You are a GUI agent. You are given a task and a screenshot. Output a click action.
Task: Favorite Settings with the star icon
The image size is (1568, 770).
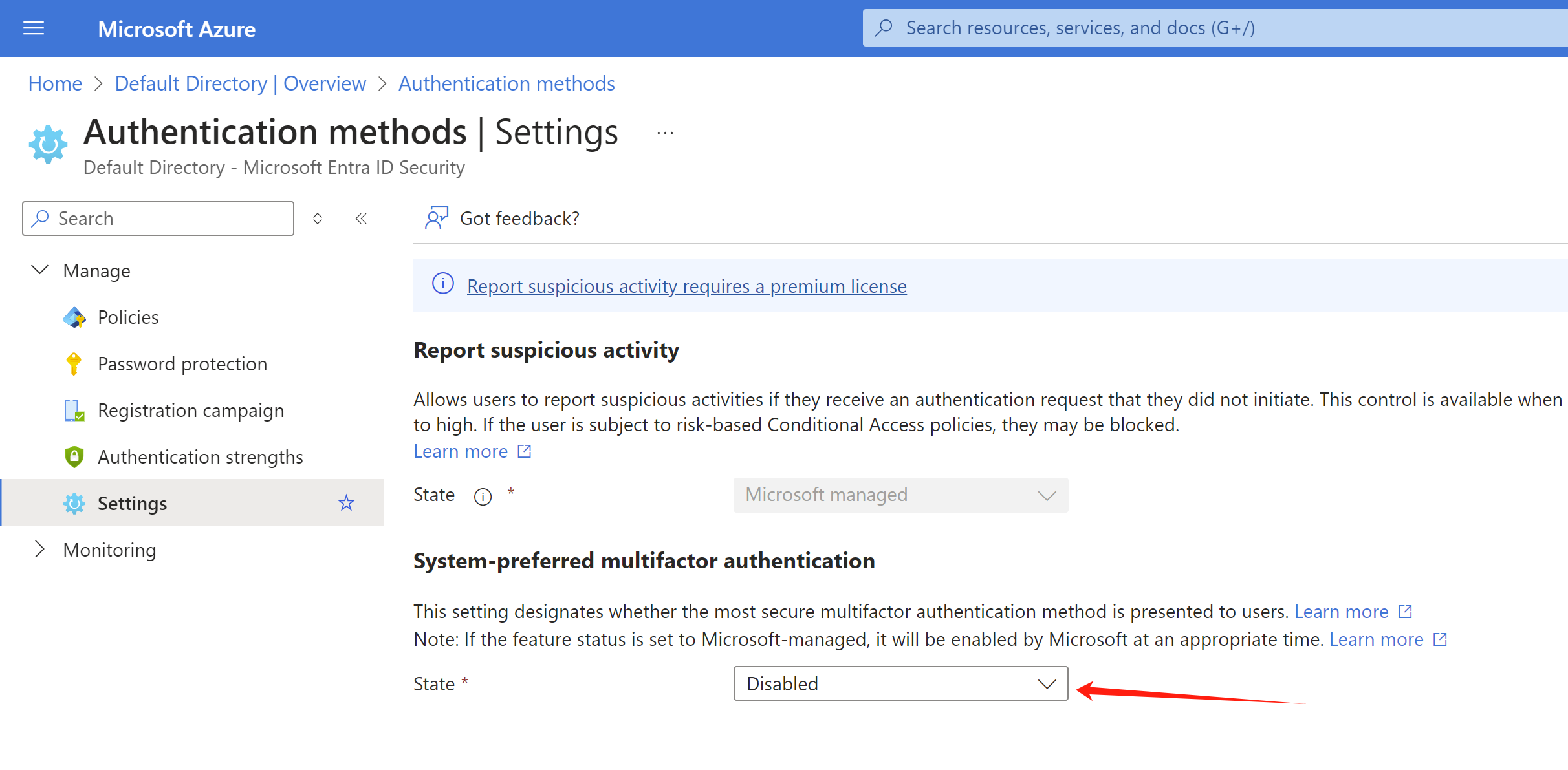347,503
